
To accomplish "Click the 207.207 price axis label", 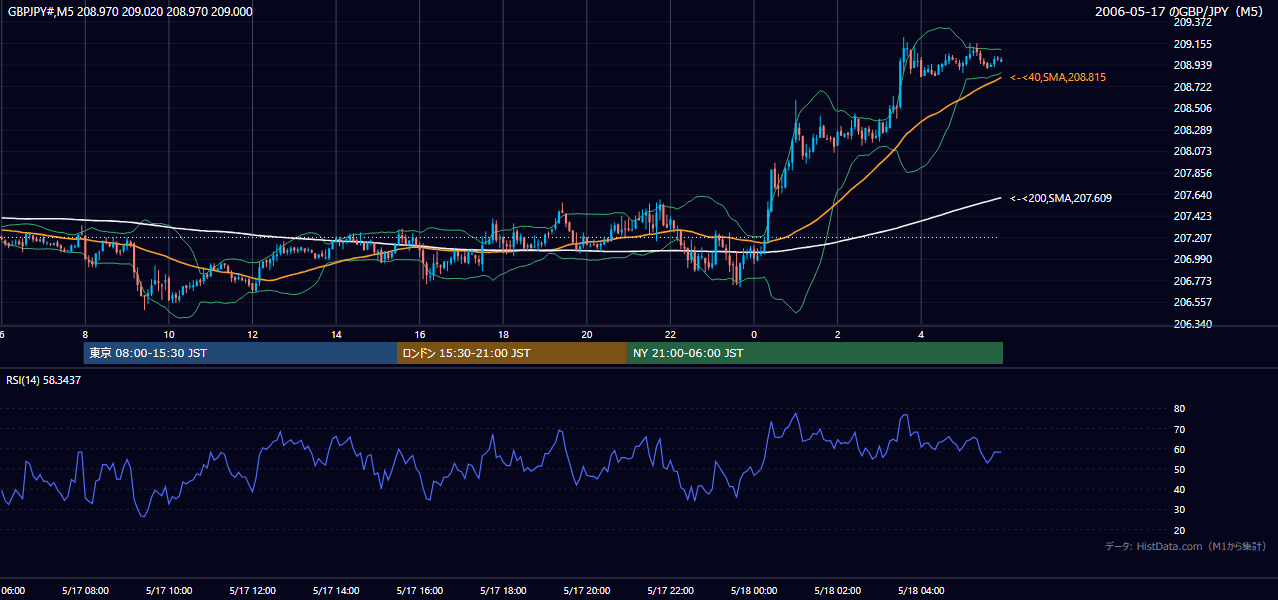I will [1192, 238].
